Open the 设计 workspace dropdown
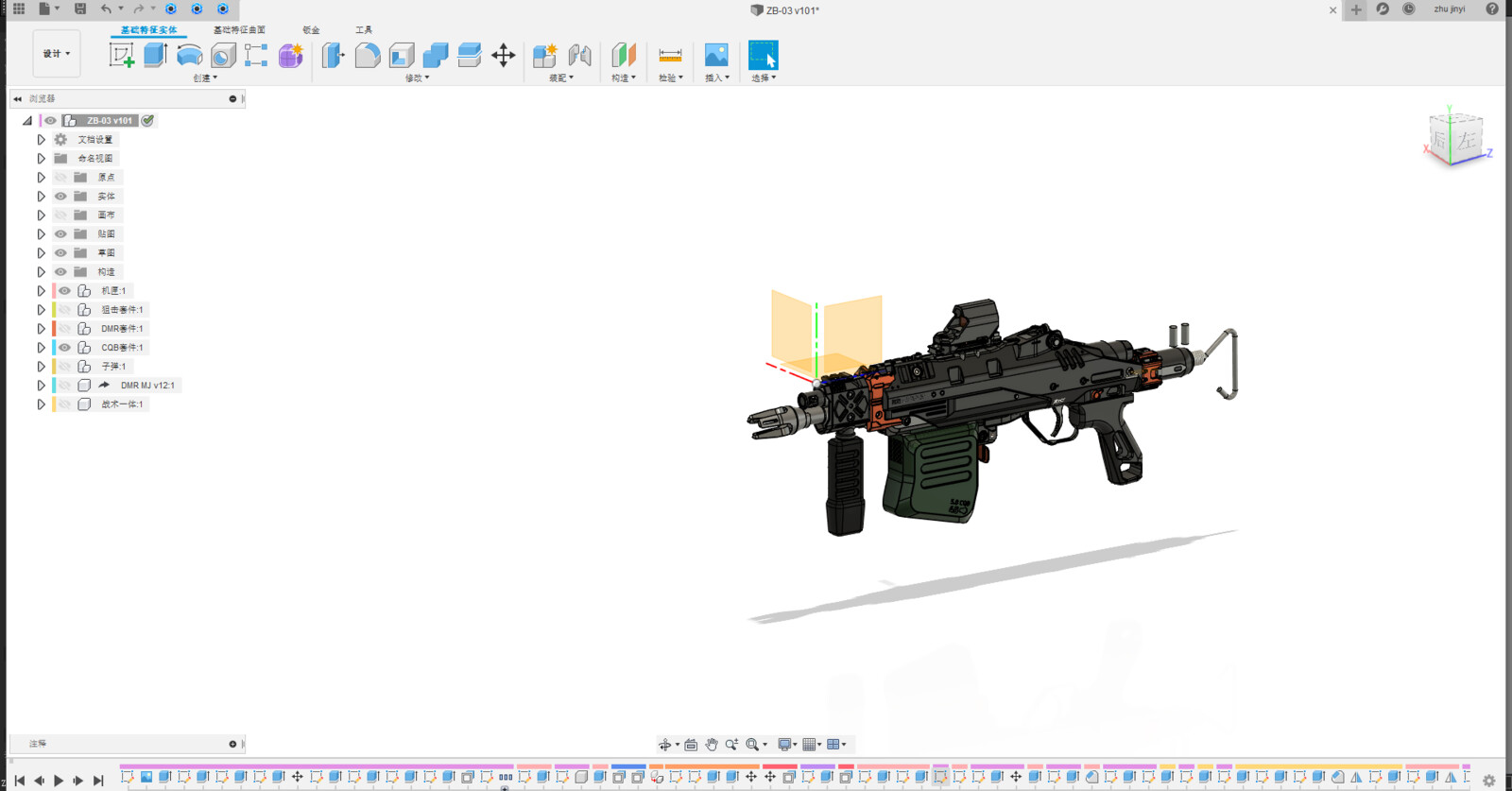Viewport: 1512px width, 791px height. [57, 54]
